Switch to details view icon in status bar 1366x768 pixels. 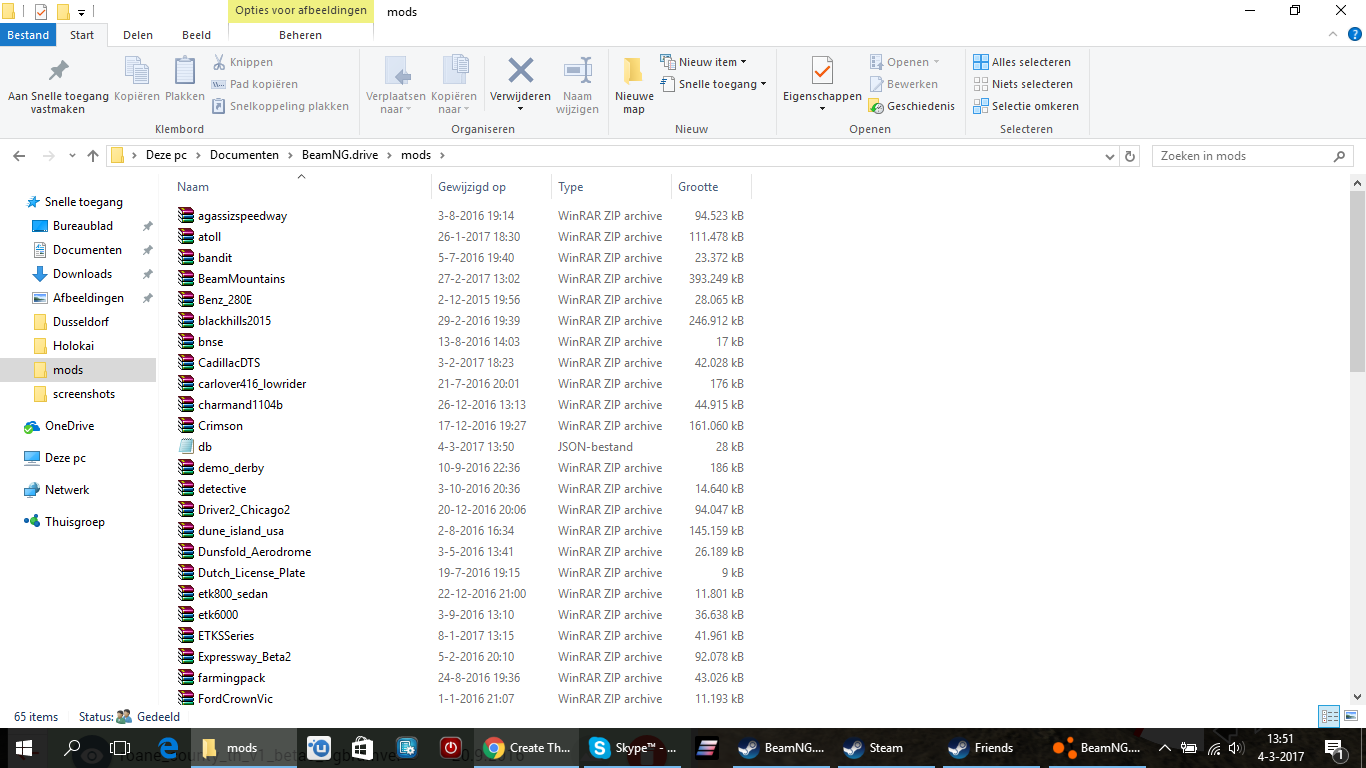pyautogui.click(x=1329, y=716)
